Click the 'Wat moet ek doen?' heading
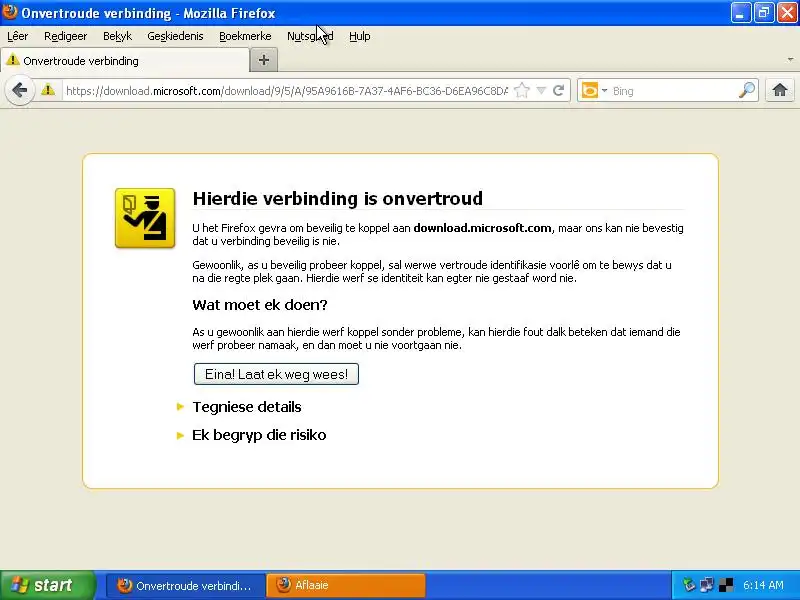Viewport: 800px width, 600px height. tap(260, 305)
